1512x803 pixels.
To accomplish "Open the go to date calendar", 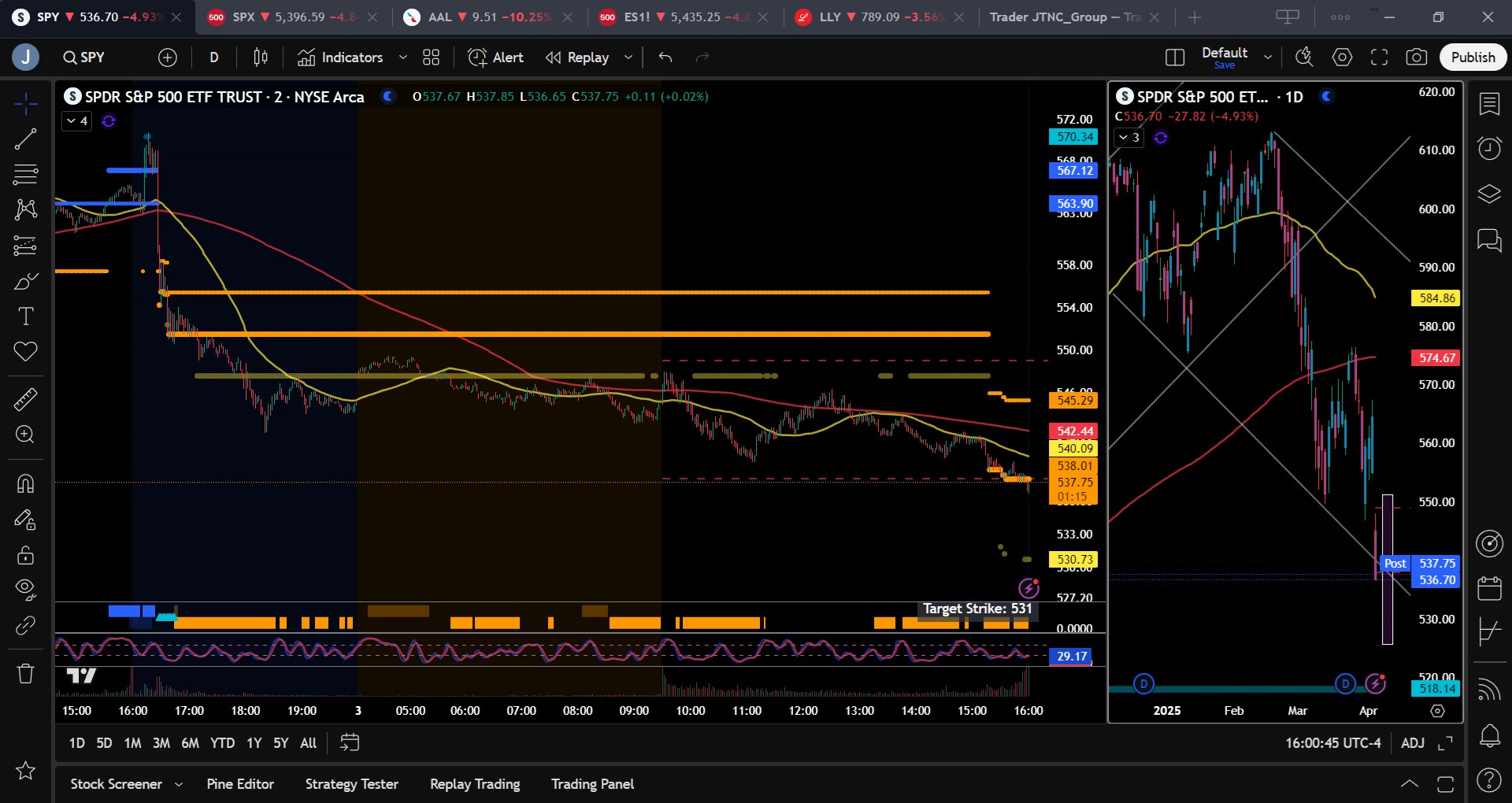I will tap(350, 743).
